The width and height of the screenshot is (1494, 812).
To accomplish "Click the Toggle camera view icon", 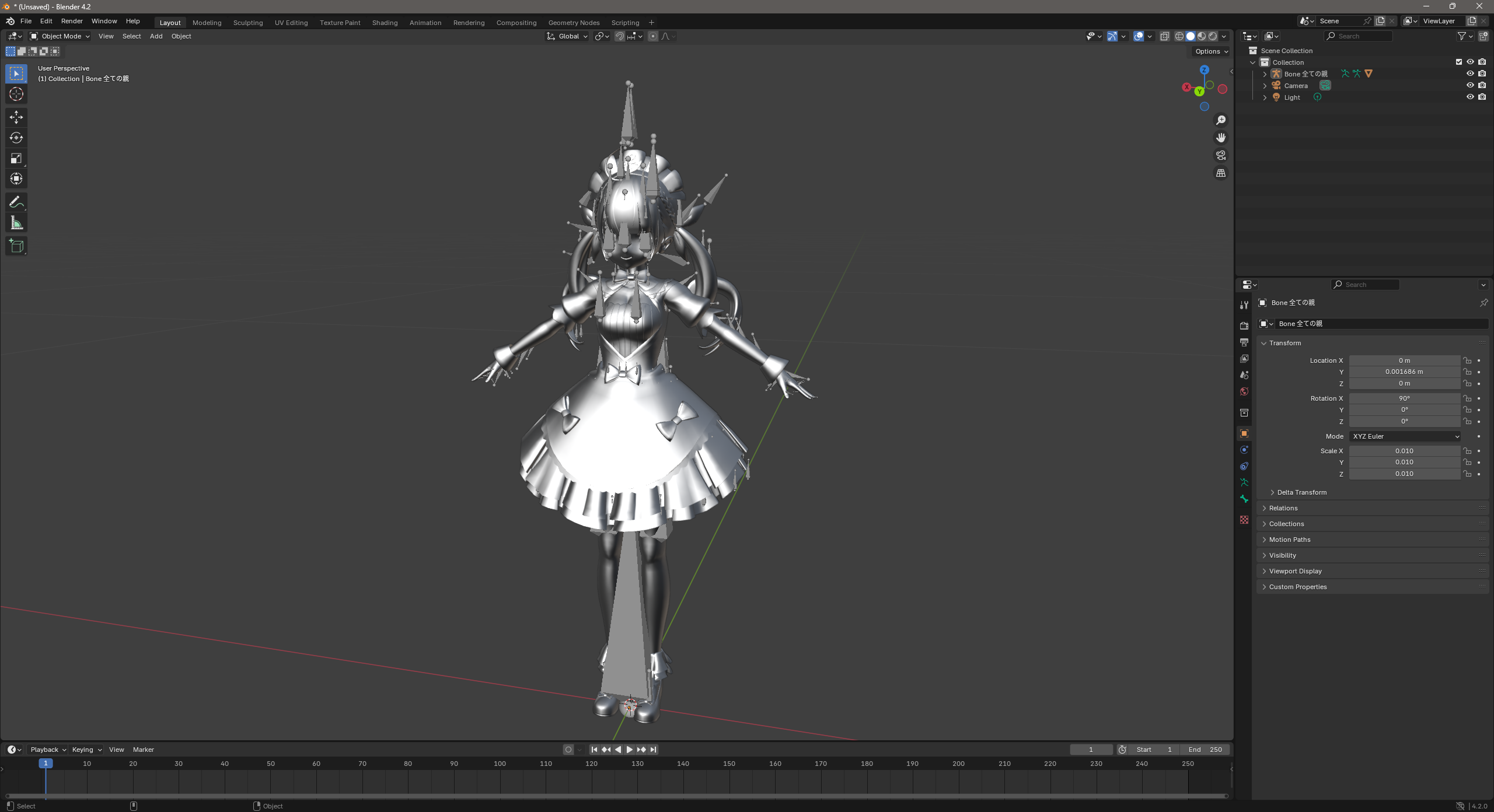I will click(x=1221, y=155).
